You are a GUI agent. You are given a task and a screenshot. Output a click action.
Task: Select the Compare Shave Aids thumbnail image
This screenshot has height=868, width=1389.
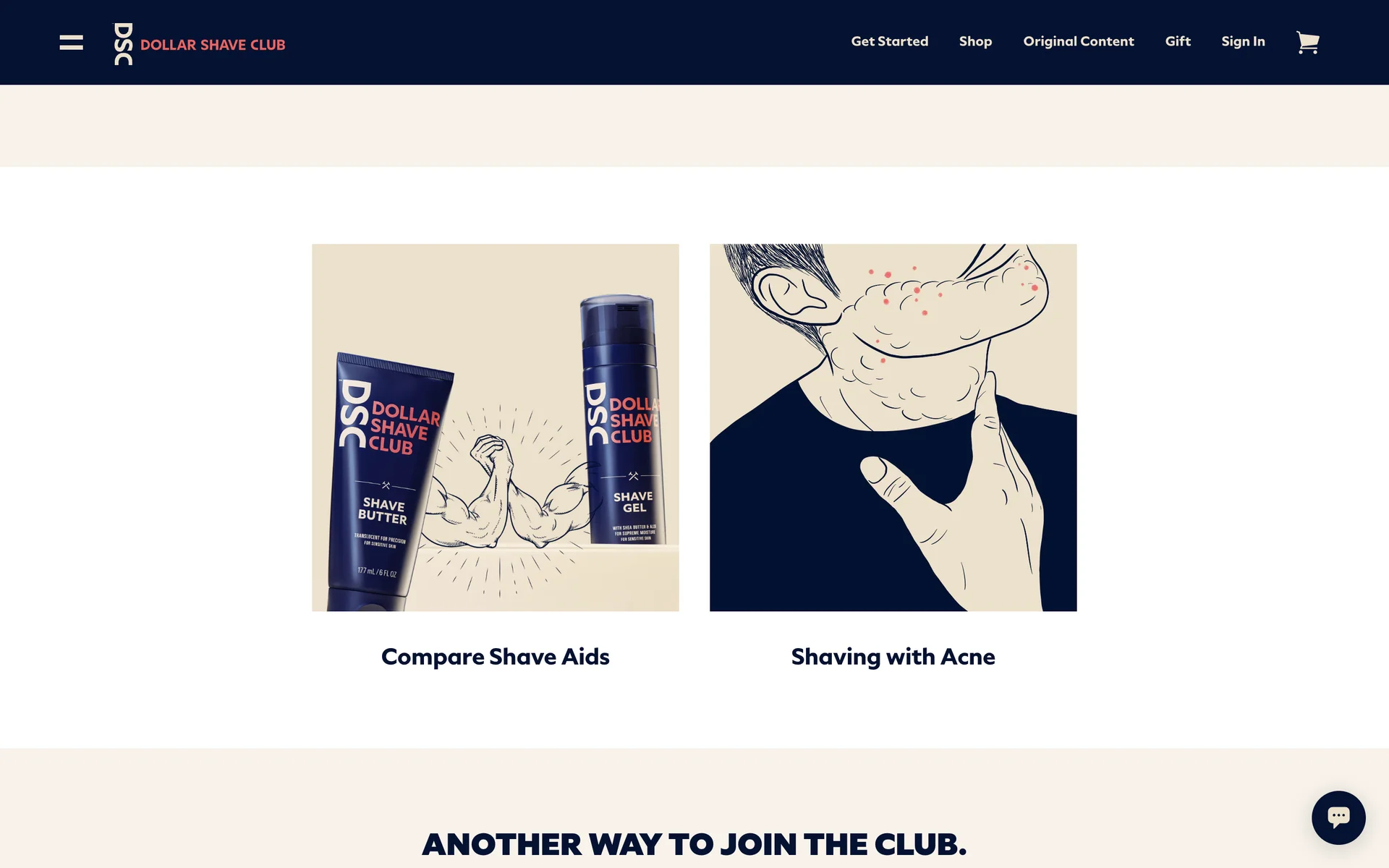(x=496, y=427)
